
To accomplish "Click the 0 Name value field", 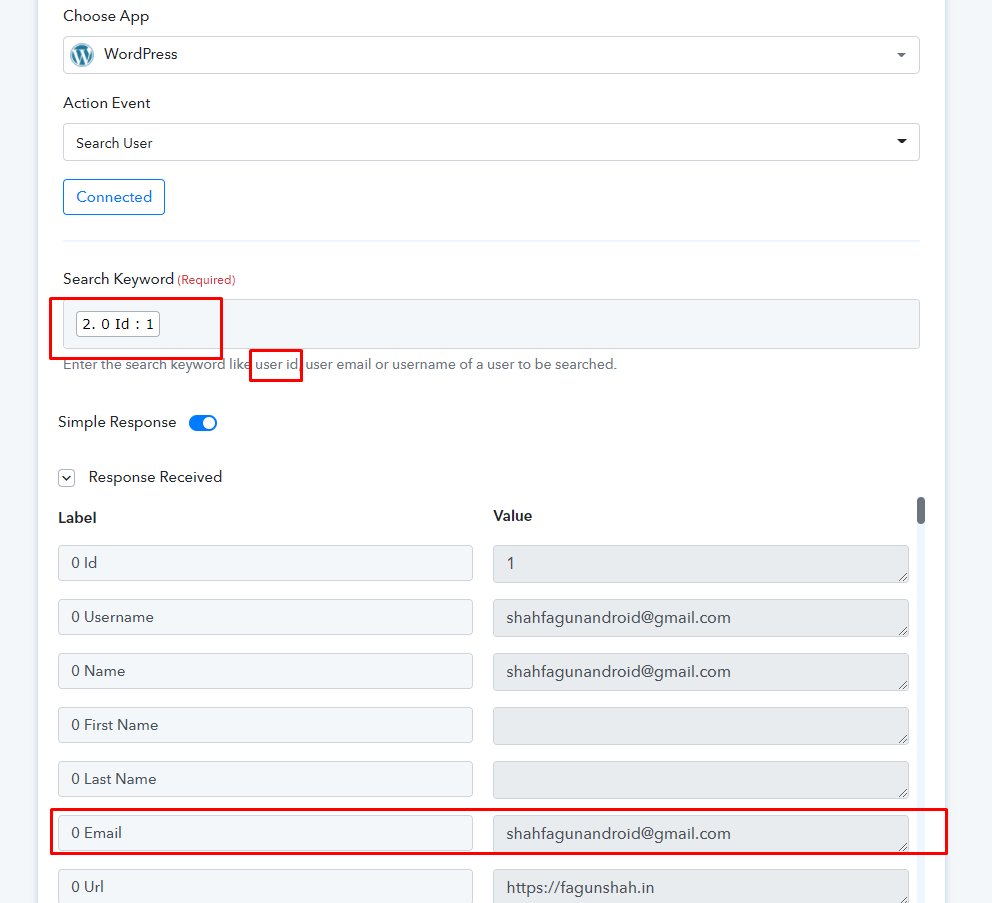I will point(700,672).
